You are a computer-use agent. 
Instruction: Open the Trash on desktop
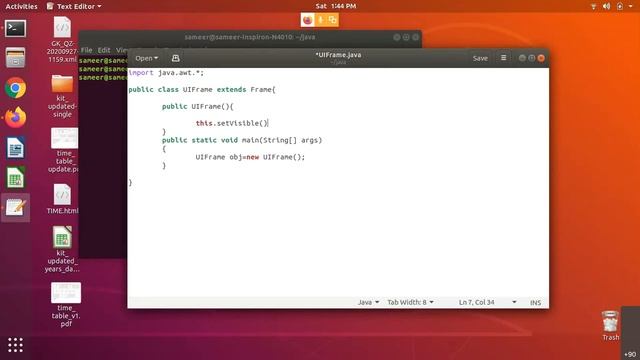[x=610, y=326]
